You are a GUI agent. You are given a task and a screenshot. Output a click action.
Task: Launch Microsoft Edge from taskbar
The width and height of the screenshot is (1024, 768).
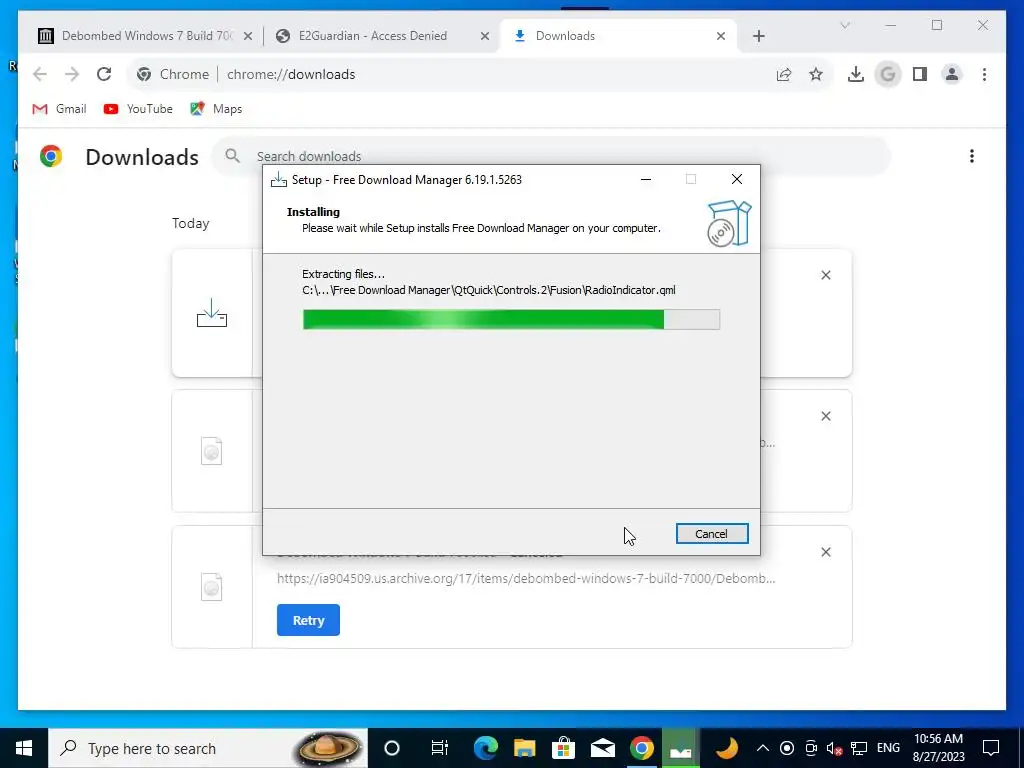coord(485,748)
